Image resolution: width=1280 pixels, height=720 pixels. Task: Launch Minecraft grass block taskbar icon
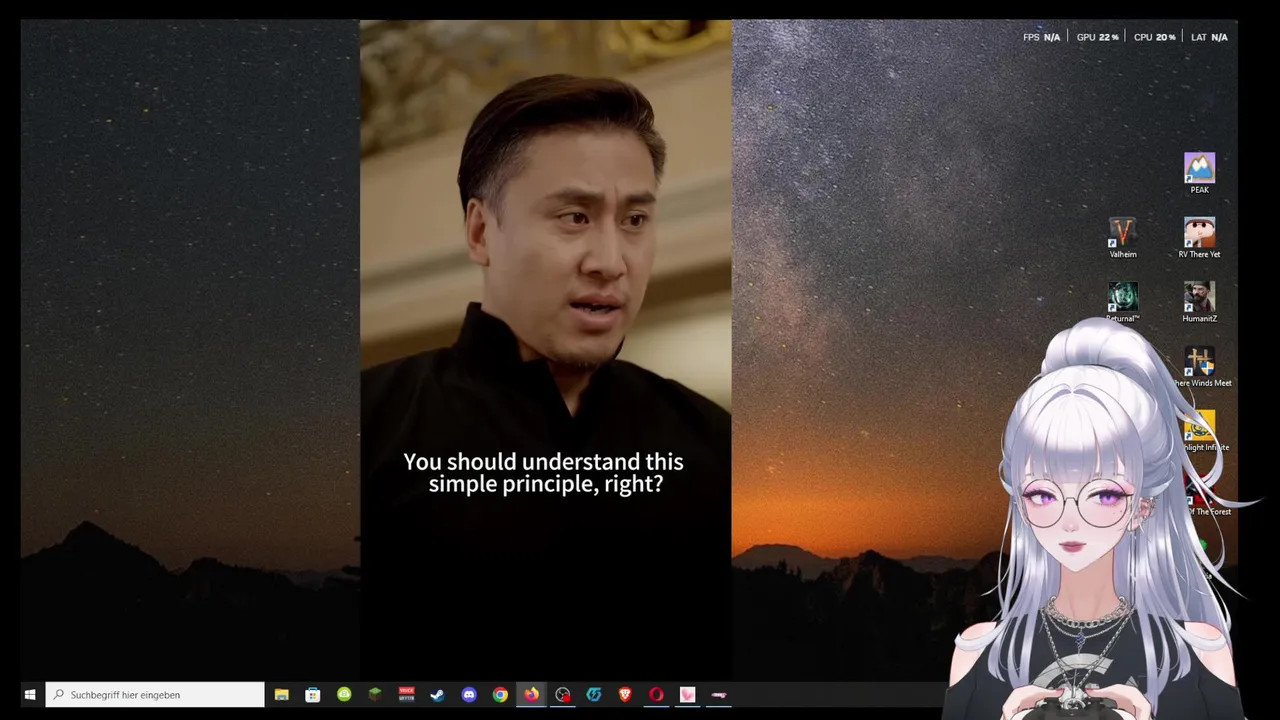pyautogui.click(x=375, y=694)
